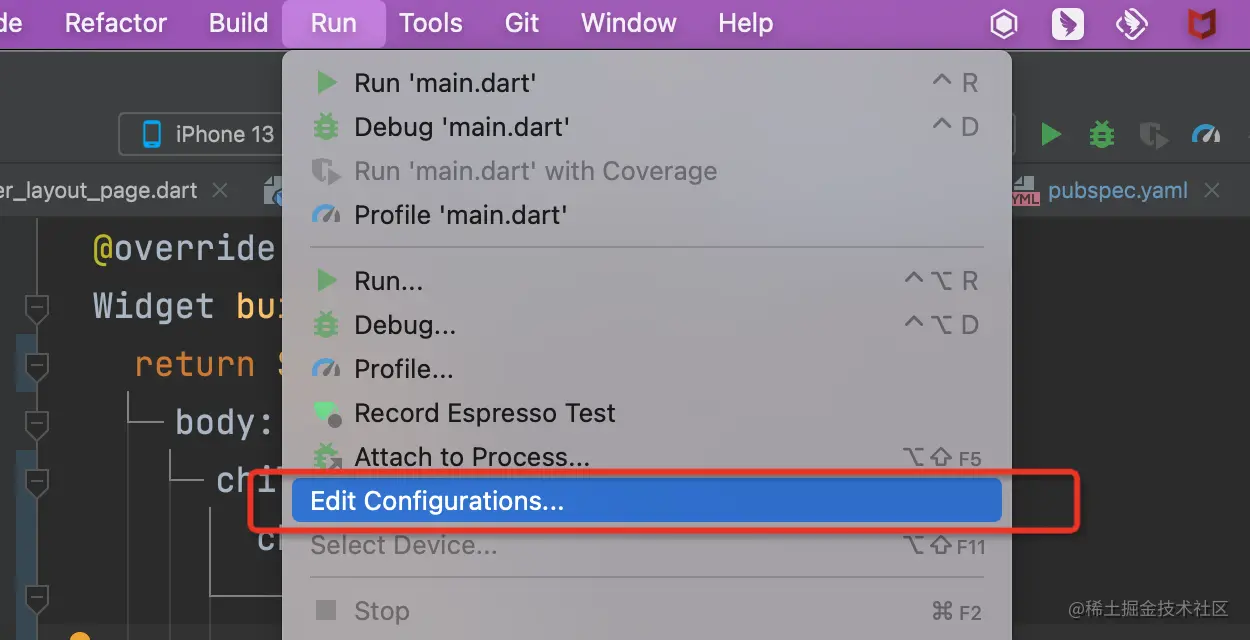Click the green Run toolbar icon
Screen dimensions: 1250x640
[1050, 134]
